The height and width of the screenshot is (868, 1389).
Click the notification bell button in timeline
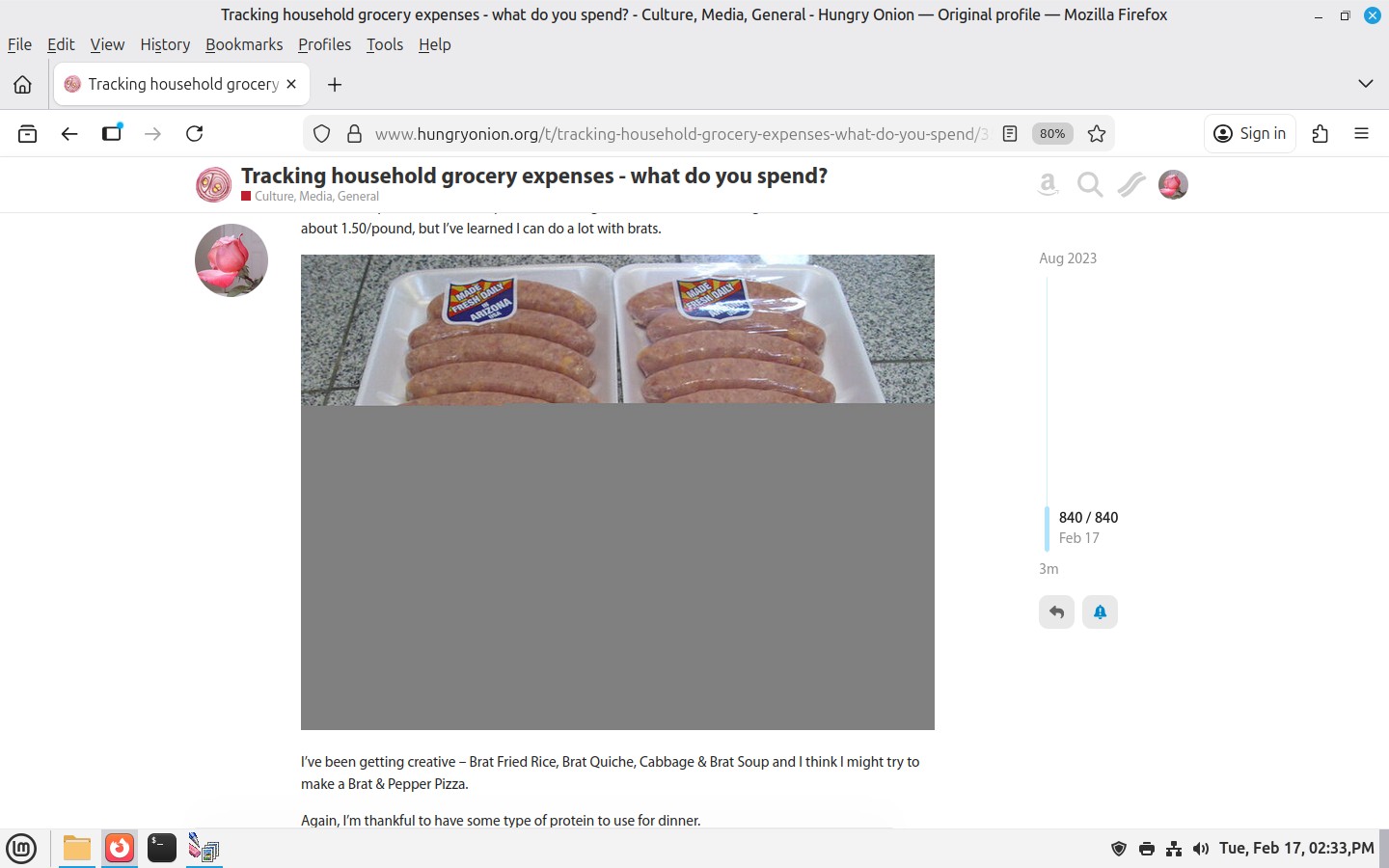coord(1100,612)
